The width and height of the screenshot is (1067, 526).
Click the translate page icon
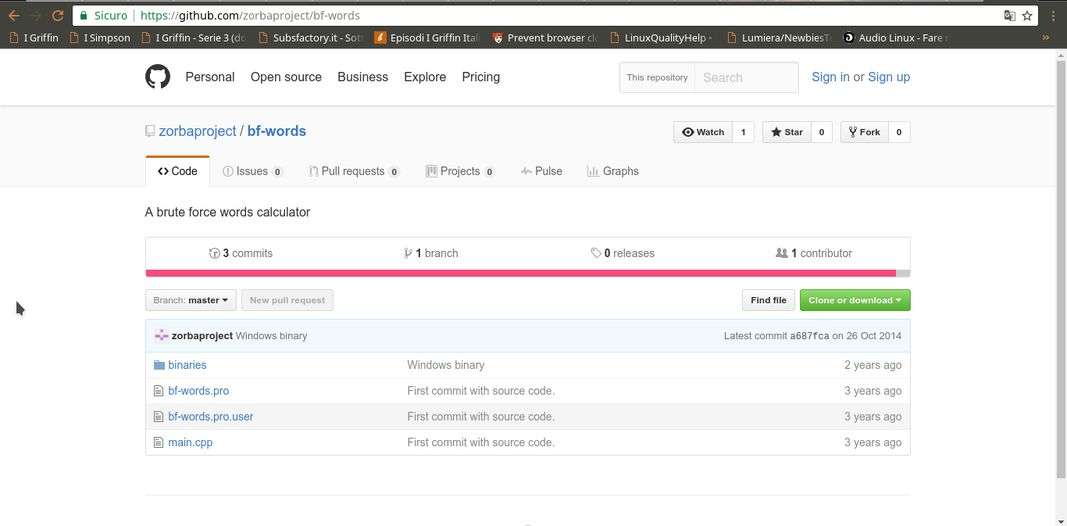(1009, 15)
